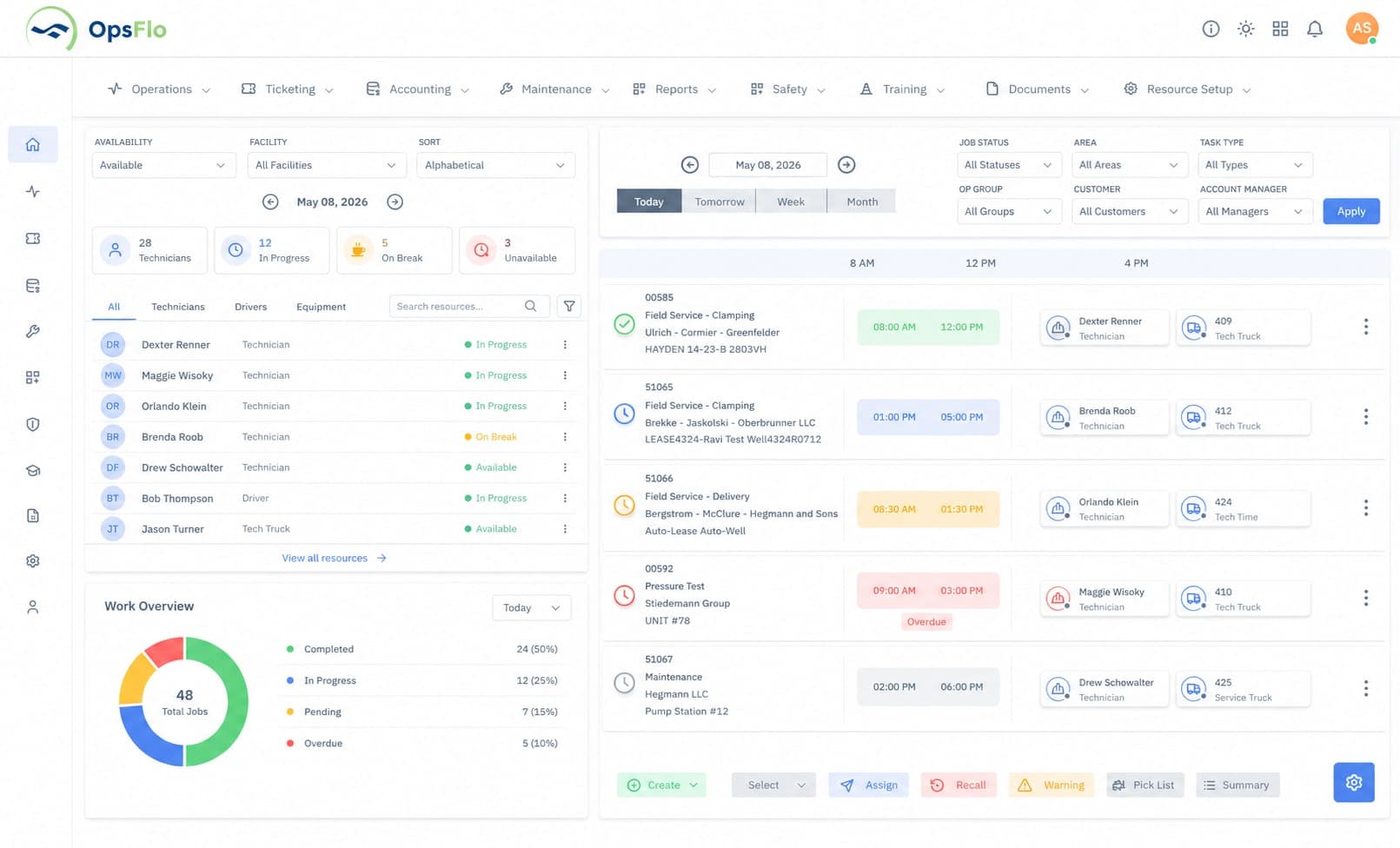Image resolution: width=1400 pixels, height=848 pixels.
Task: Open the Reports menu
Action: pos(674,89)
